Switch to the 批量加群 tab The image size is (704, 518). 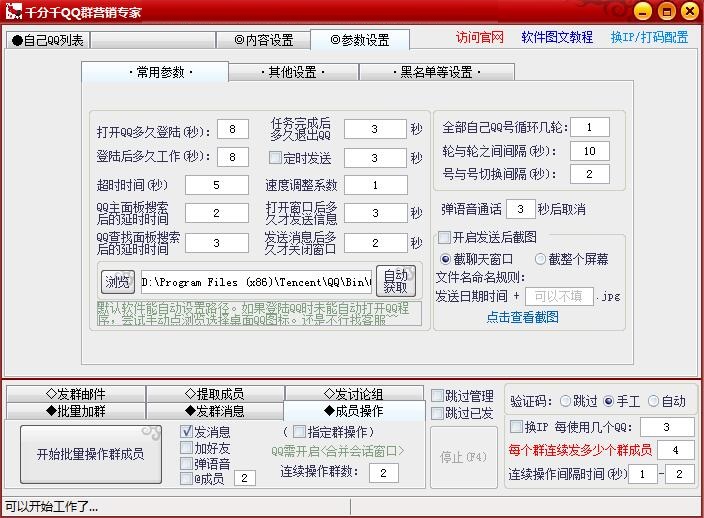(x=76, y=411)
